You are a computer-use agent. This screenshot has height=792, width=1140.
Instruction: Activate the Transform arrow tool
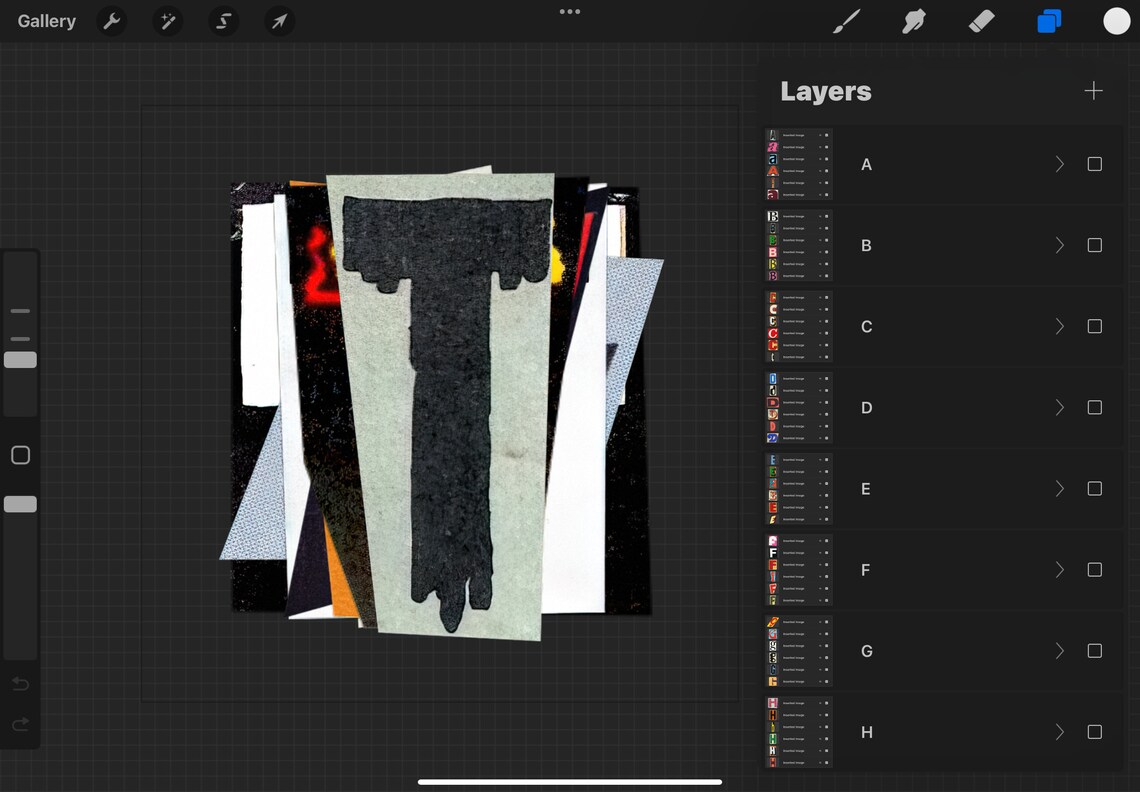tap(279, 21)
